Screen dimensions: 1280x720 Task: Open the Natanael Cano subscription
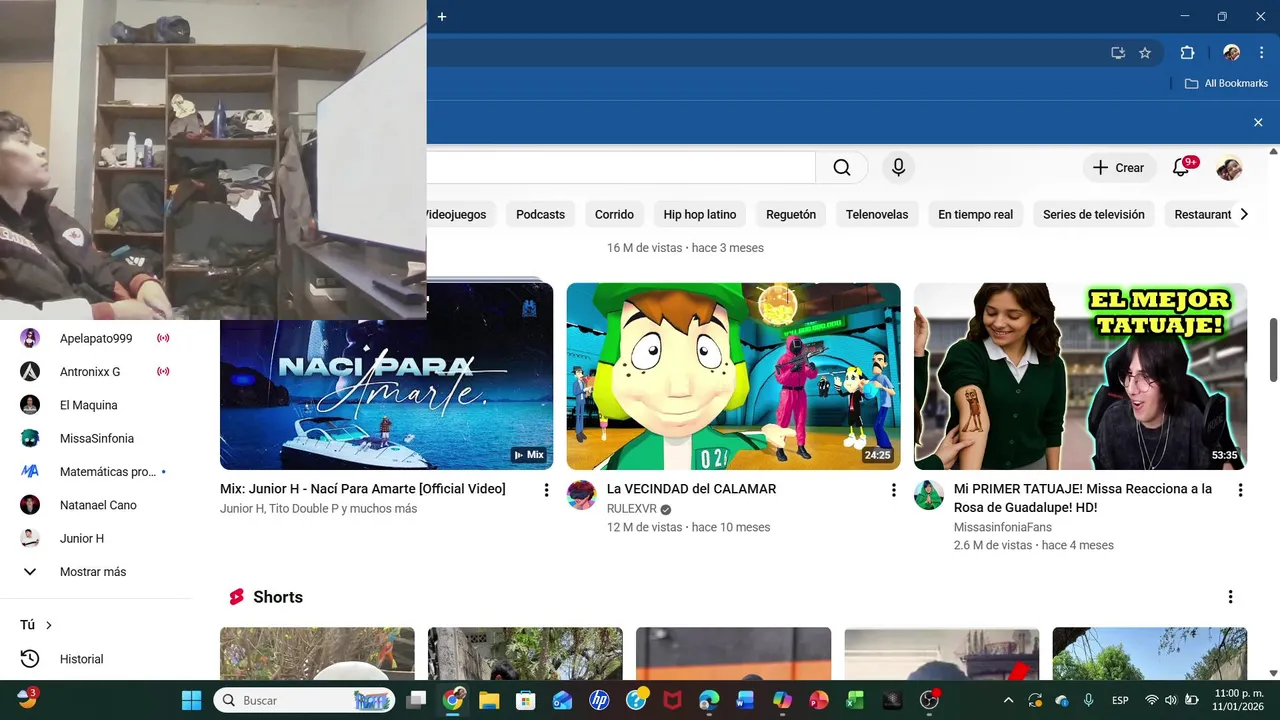click(x=96, y=505)
